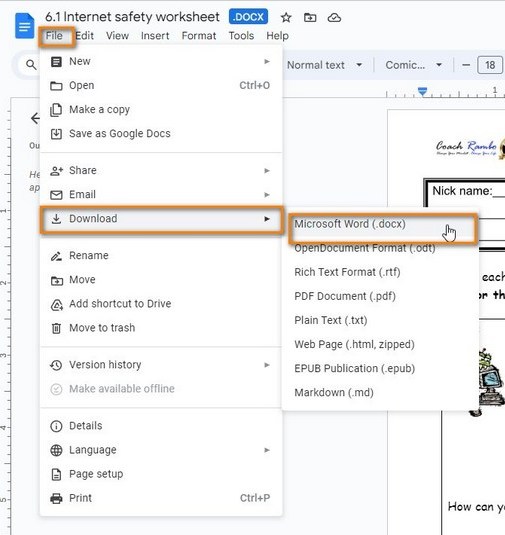
Task: Open the Format menu
Action: coord(199,35)
